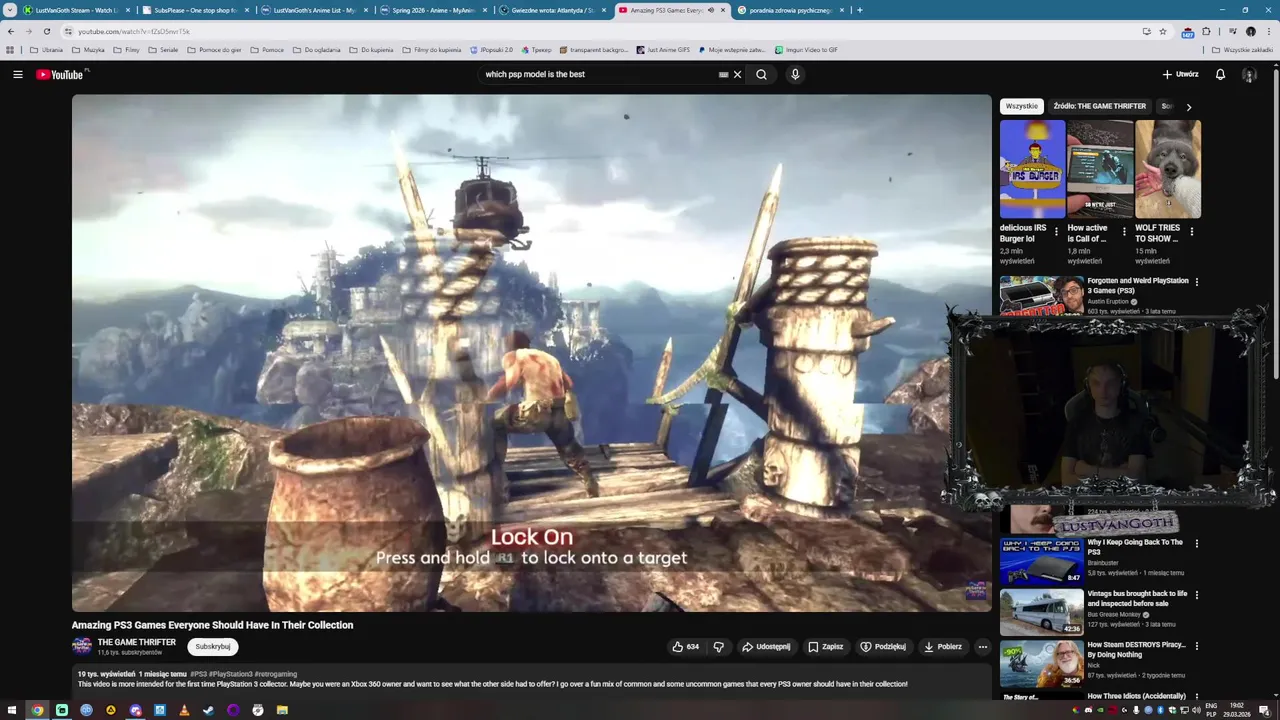
Task: Open options for Forgotten and Weird PlayStation
Action: pyautogui.click(x=1196, y=282)
